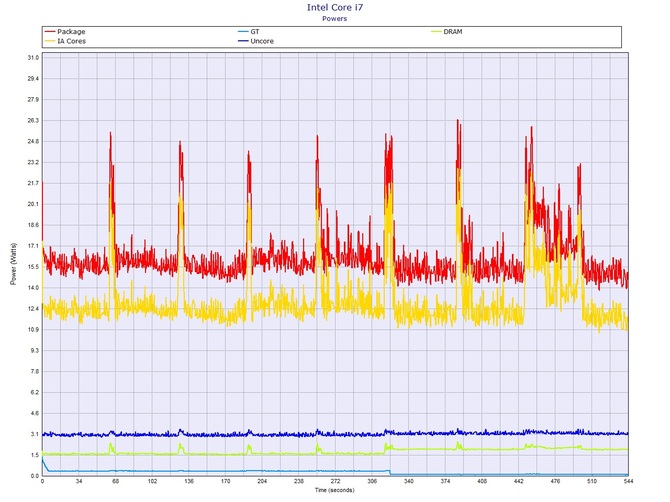Click the Power (Watts) axis label

(13, 264)
